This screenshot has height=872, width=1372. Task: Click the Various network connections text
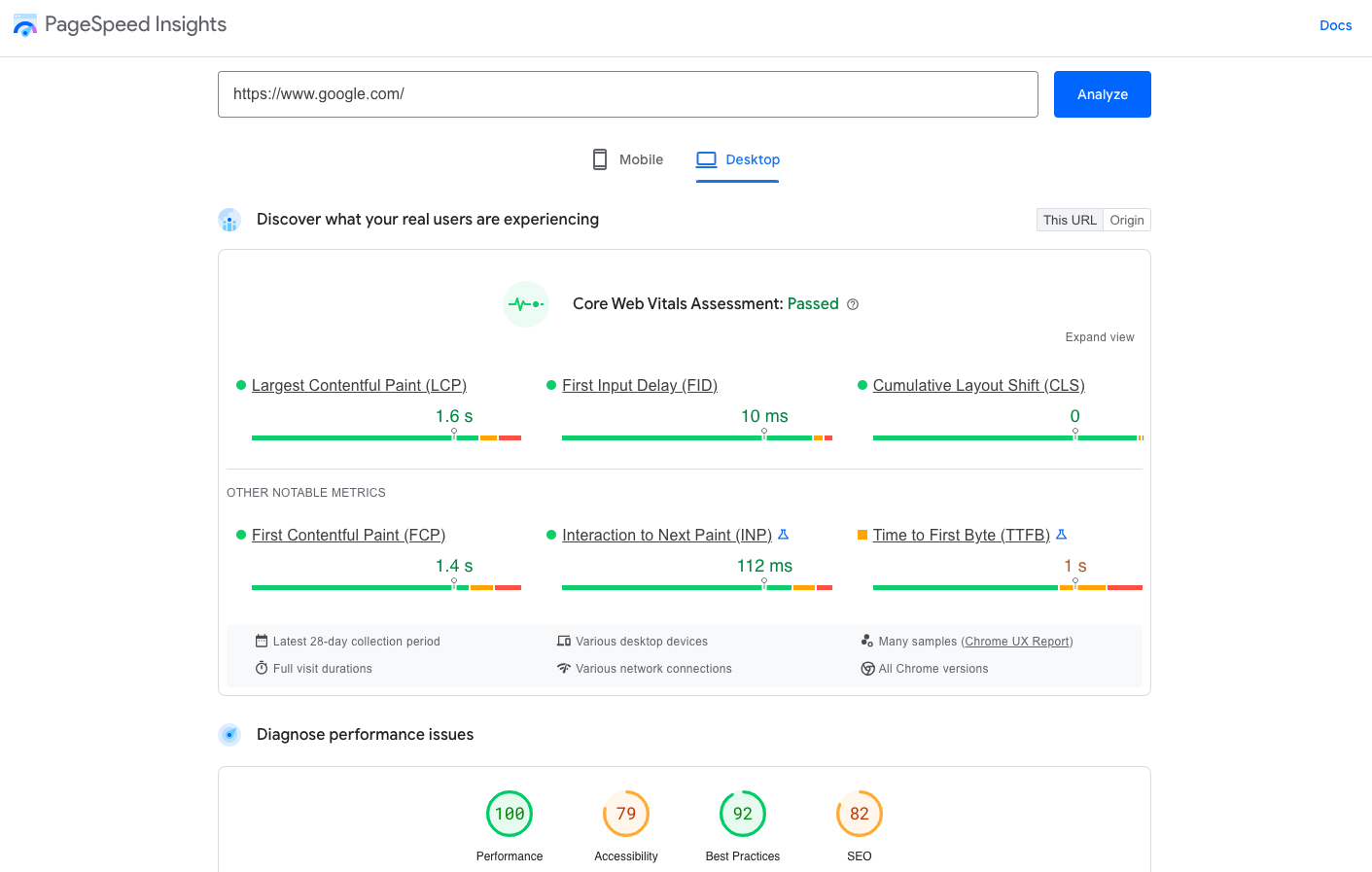click(653, 669)
